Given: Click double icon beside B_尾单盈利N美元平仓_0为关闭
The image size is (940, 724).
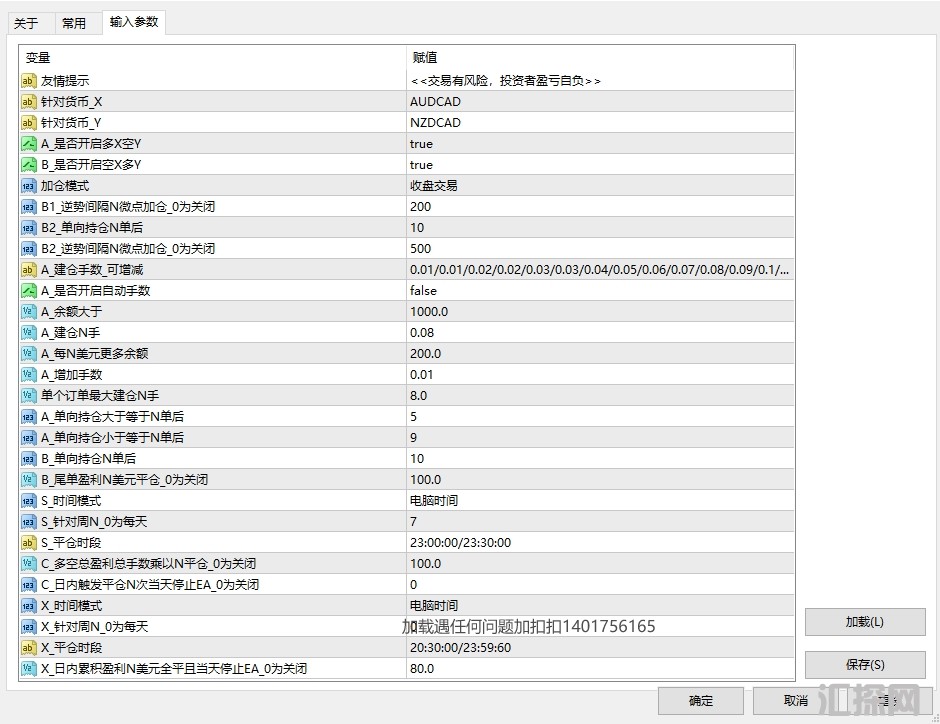Looking at the screenshot, I should (29, 479).
